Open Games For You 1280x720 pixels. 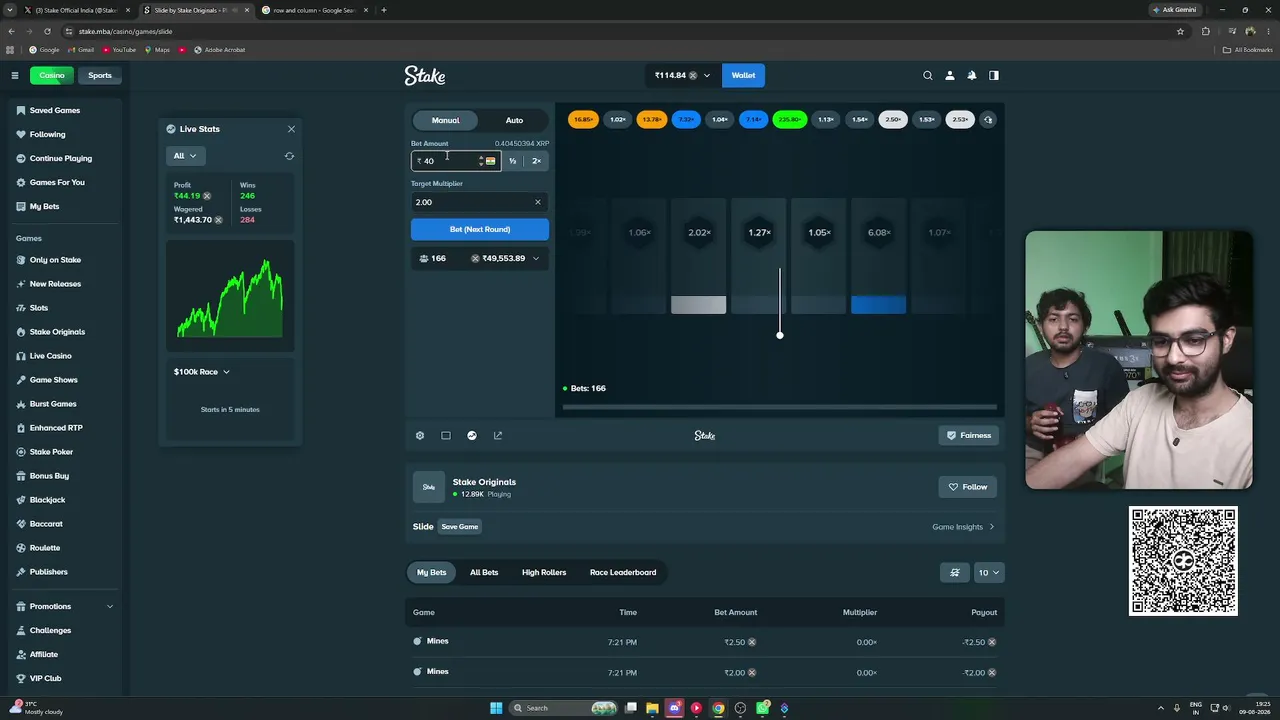tap(57, 182)
